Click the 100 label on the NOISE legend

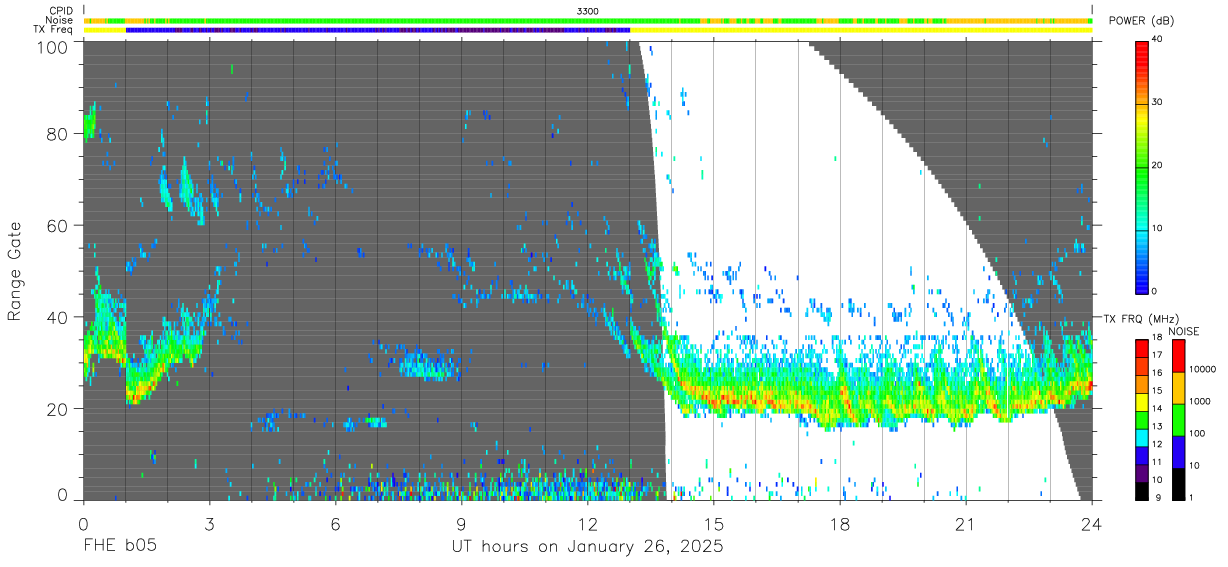(x=1196, y=435)
